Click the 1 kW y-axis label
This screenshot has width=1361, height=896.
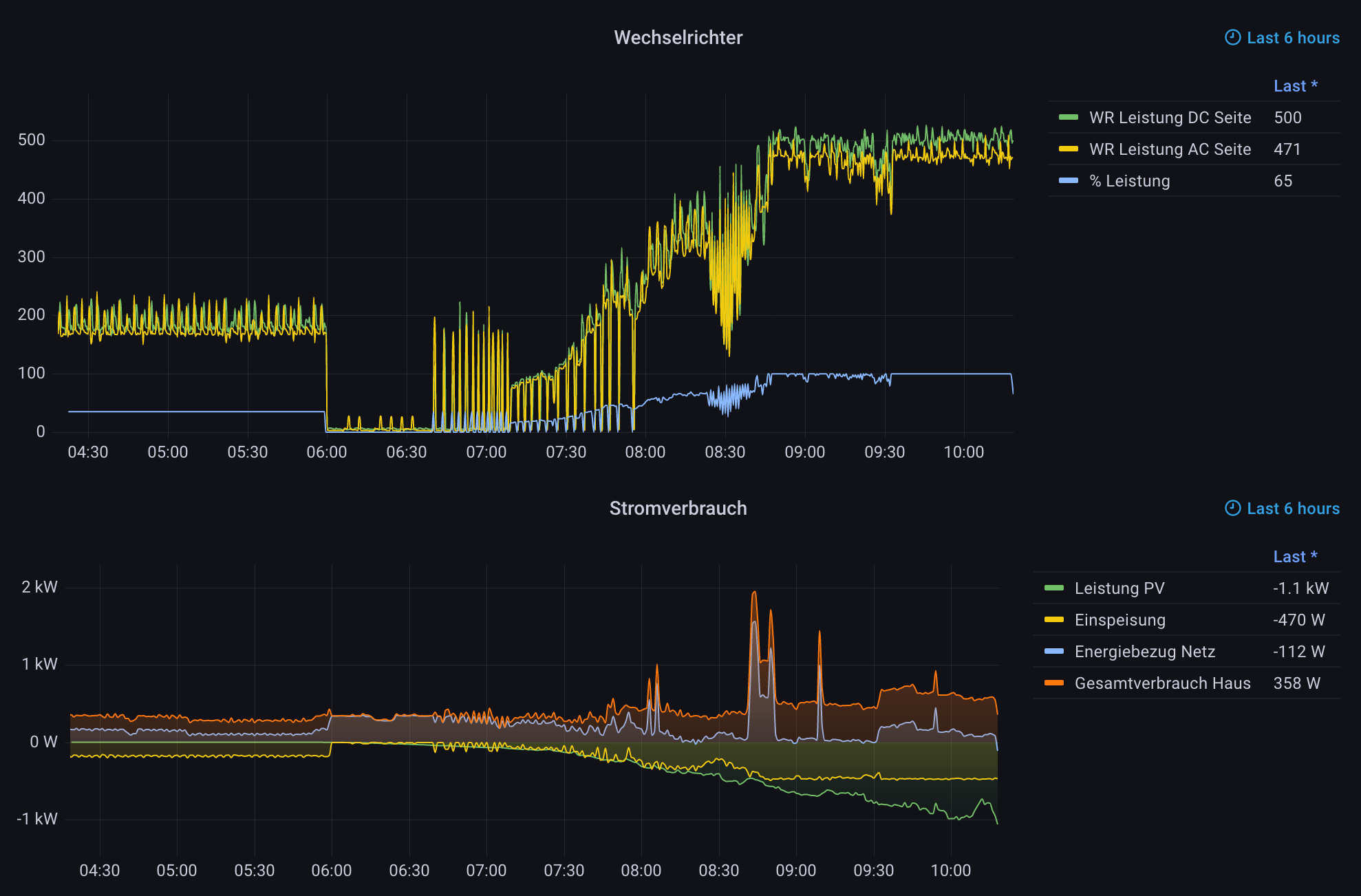click(39, 664)
